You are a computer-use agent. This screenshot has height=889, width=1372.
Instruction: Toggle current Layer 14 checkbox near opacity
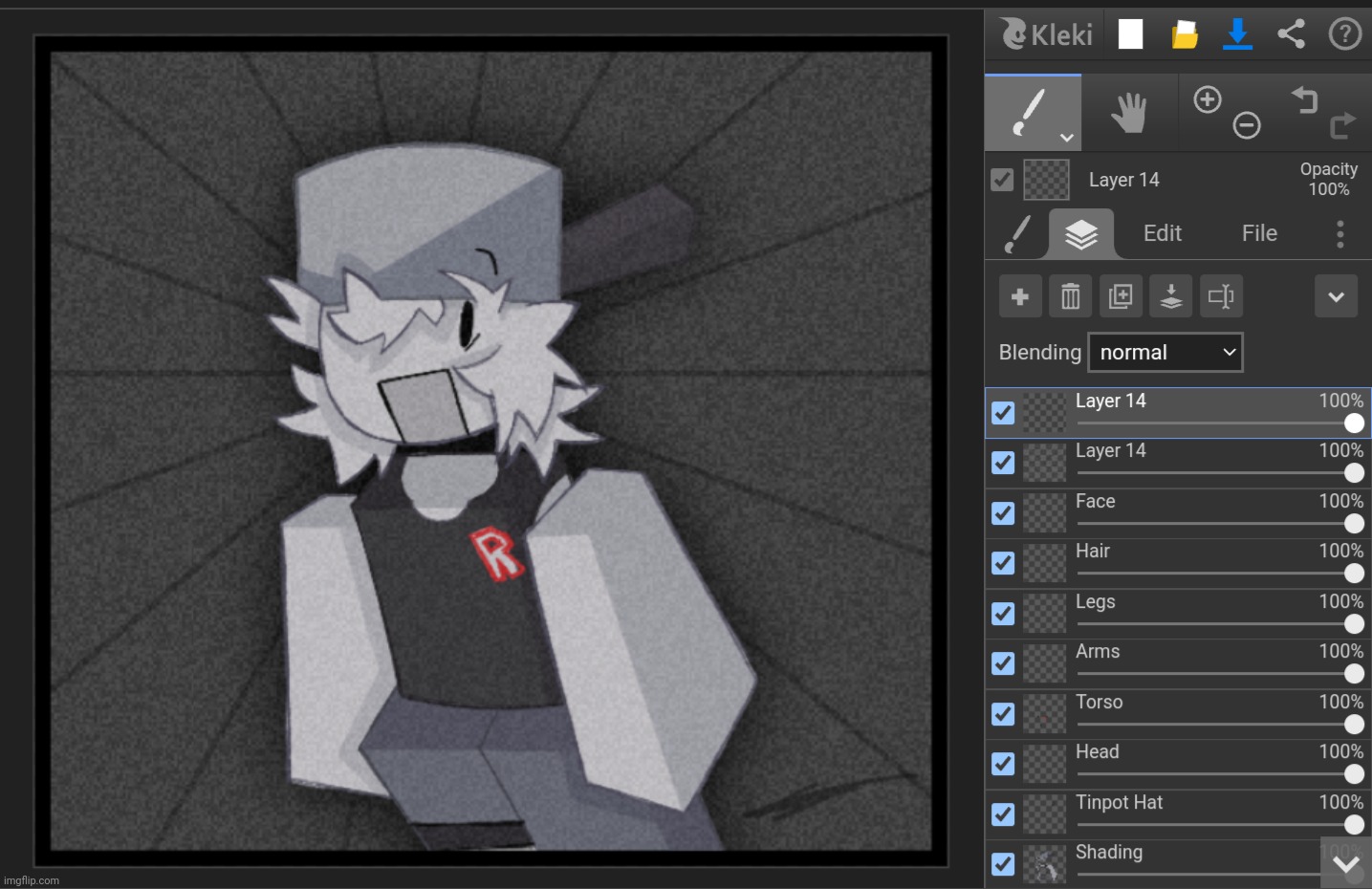[x=1002, y=180]
